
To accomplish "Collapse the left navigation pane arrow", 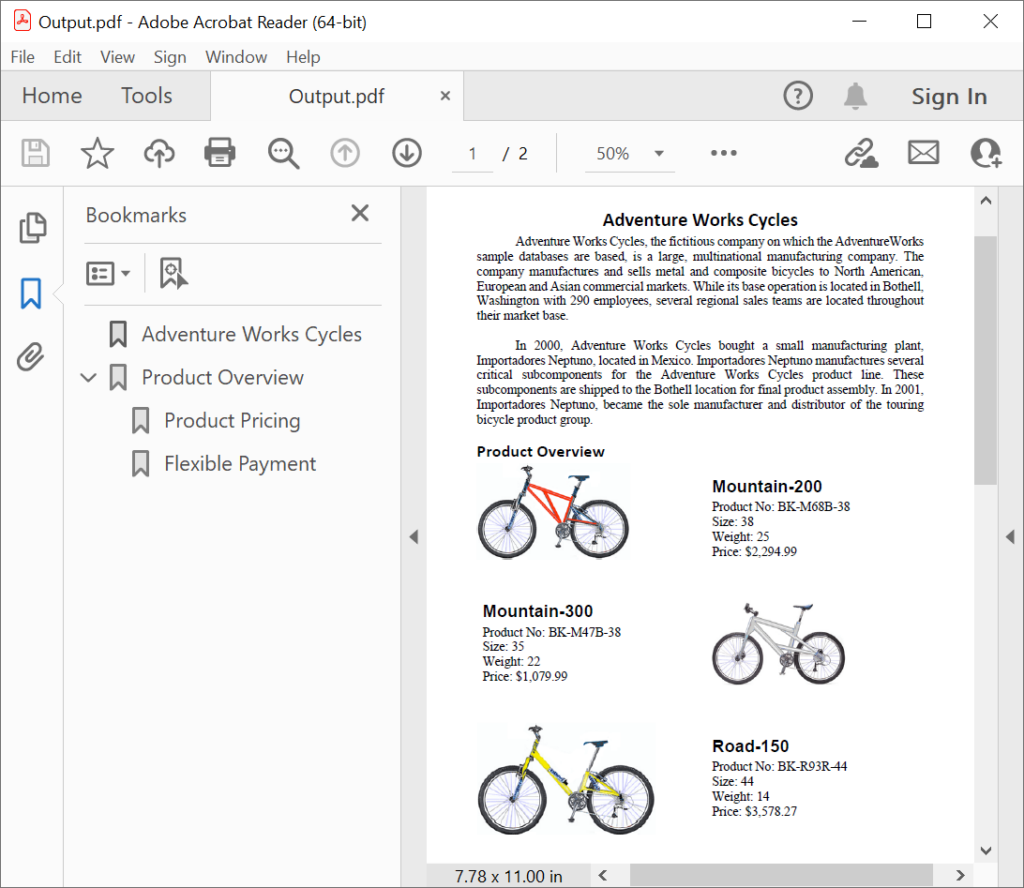I will coord(413,537).
